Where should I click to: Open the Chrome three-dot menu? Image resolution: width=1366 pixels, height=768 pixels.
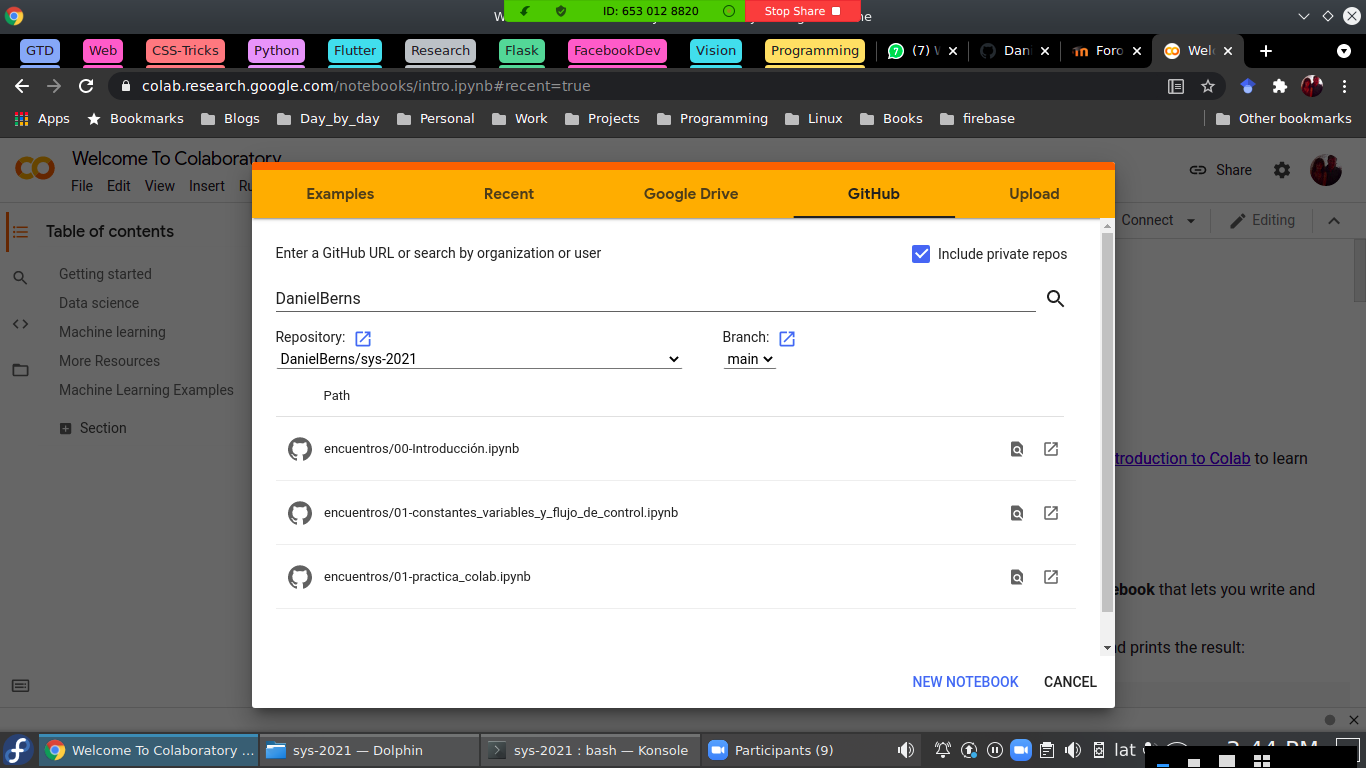pyautogui.click(x=1343, y=86)
